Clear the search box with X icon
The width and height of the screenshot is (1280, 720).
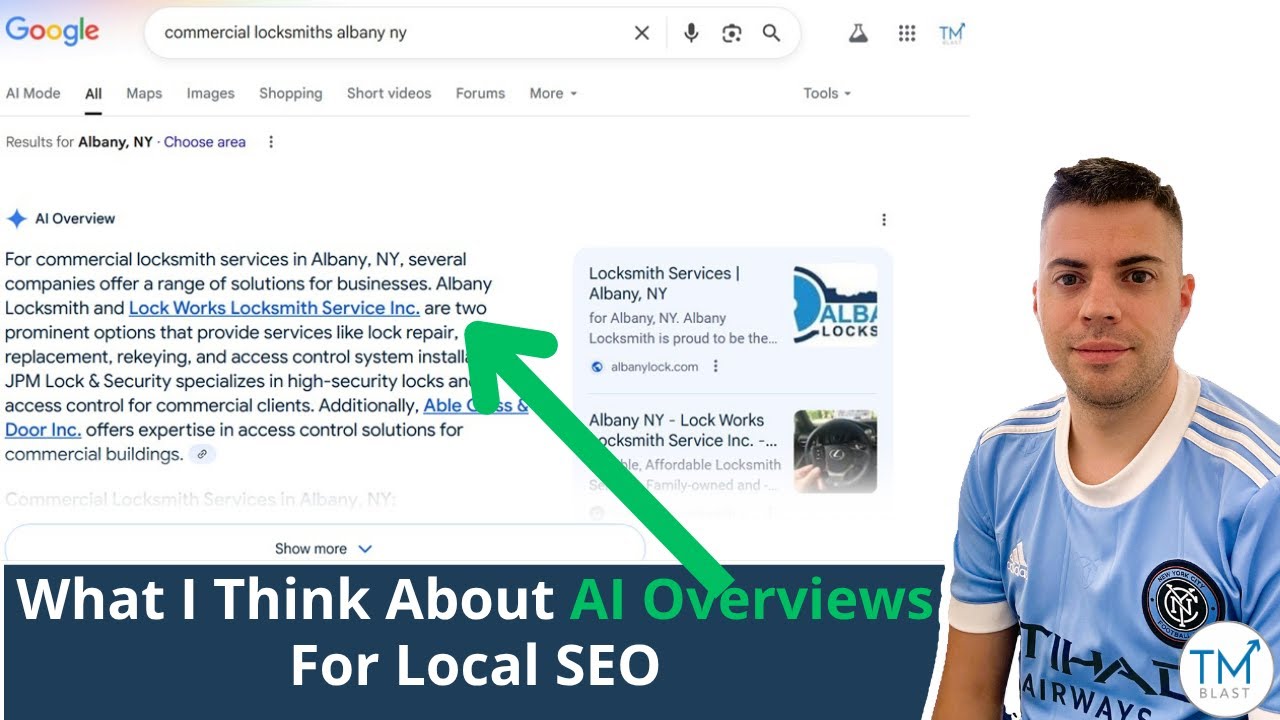tap(642, 33)
